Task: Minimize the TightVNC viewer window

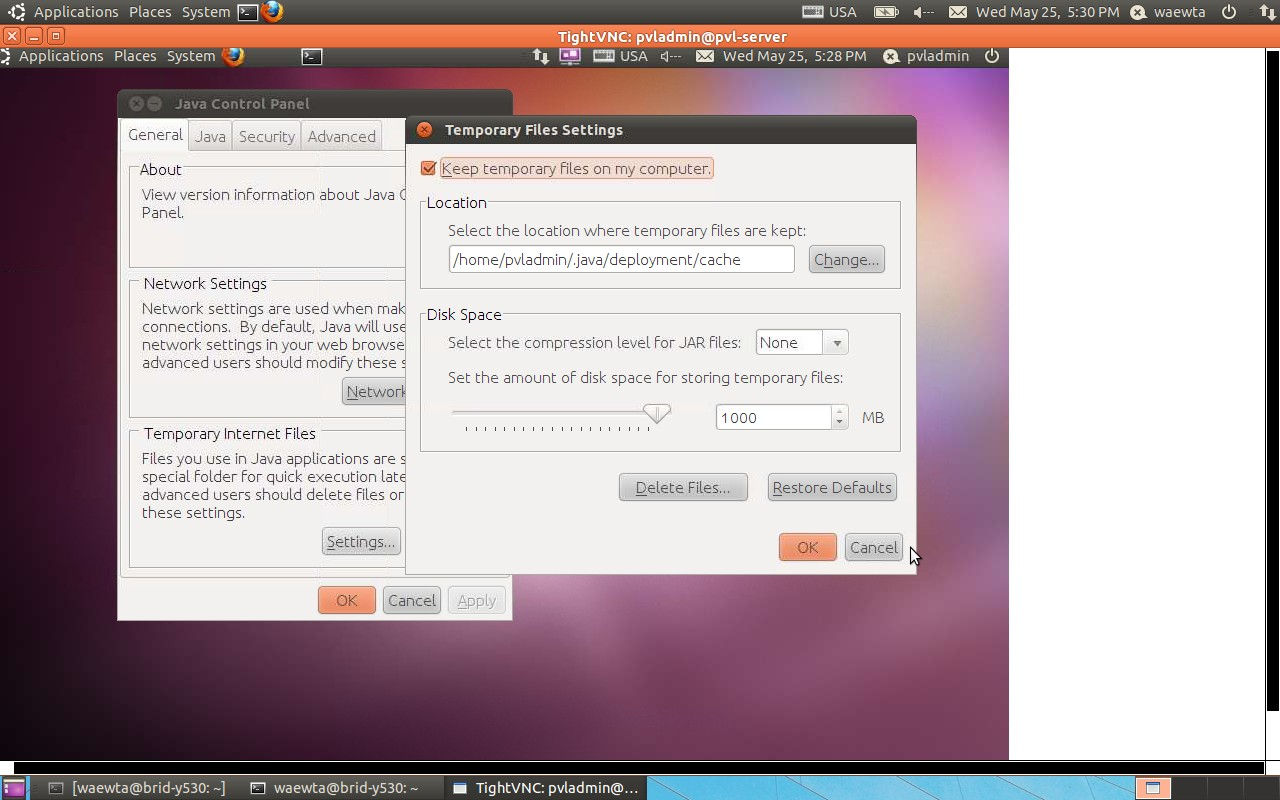Action: pyautogui.click(x=33, y=35)
